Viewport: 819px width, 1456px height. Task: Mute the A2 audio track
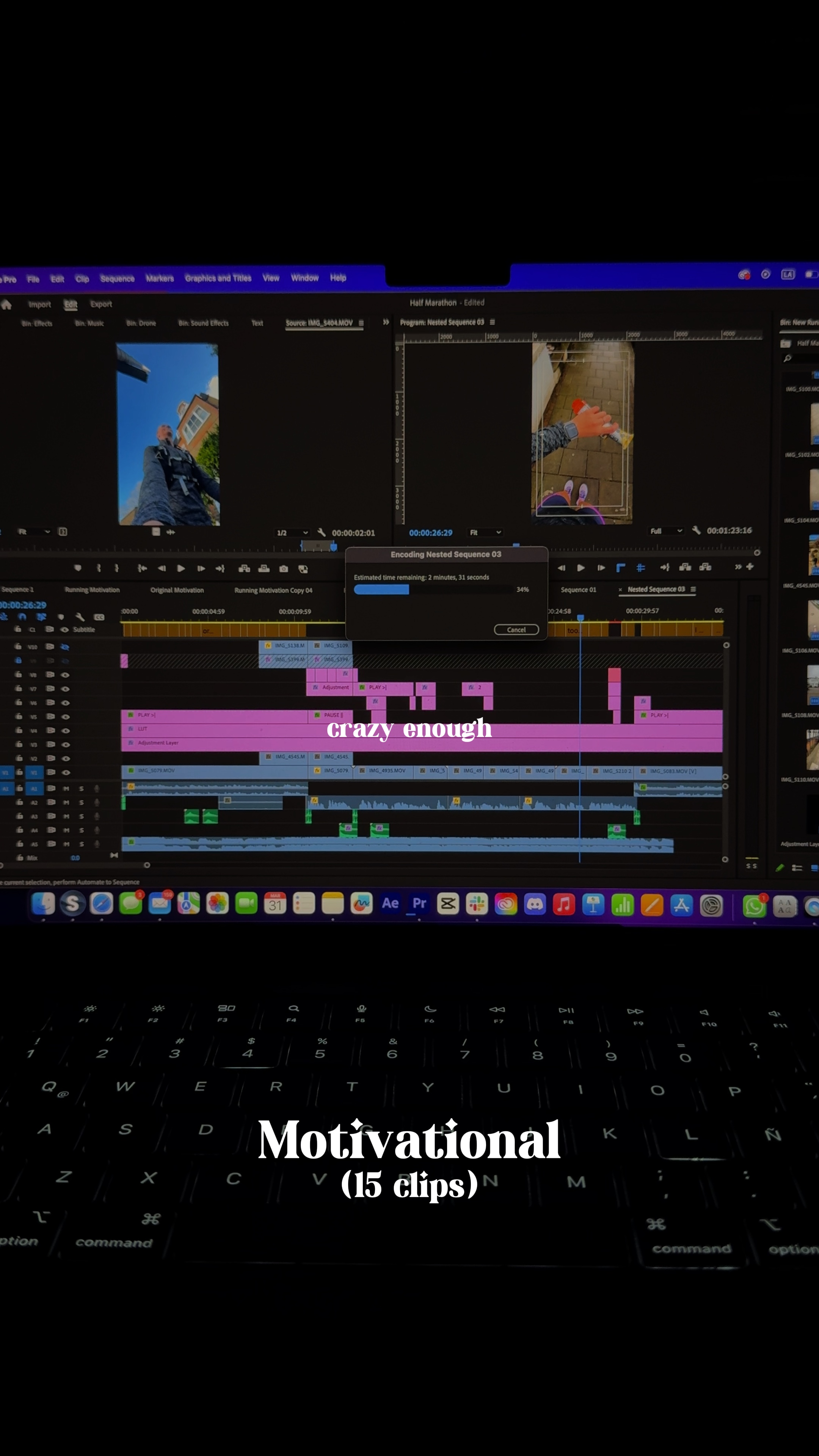[x=66, y=802]
